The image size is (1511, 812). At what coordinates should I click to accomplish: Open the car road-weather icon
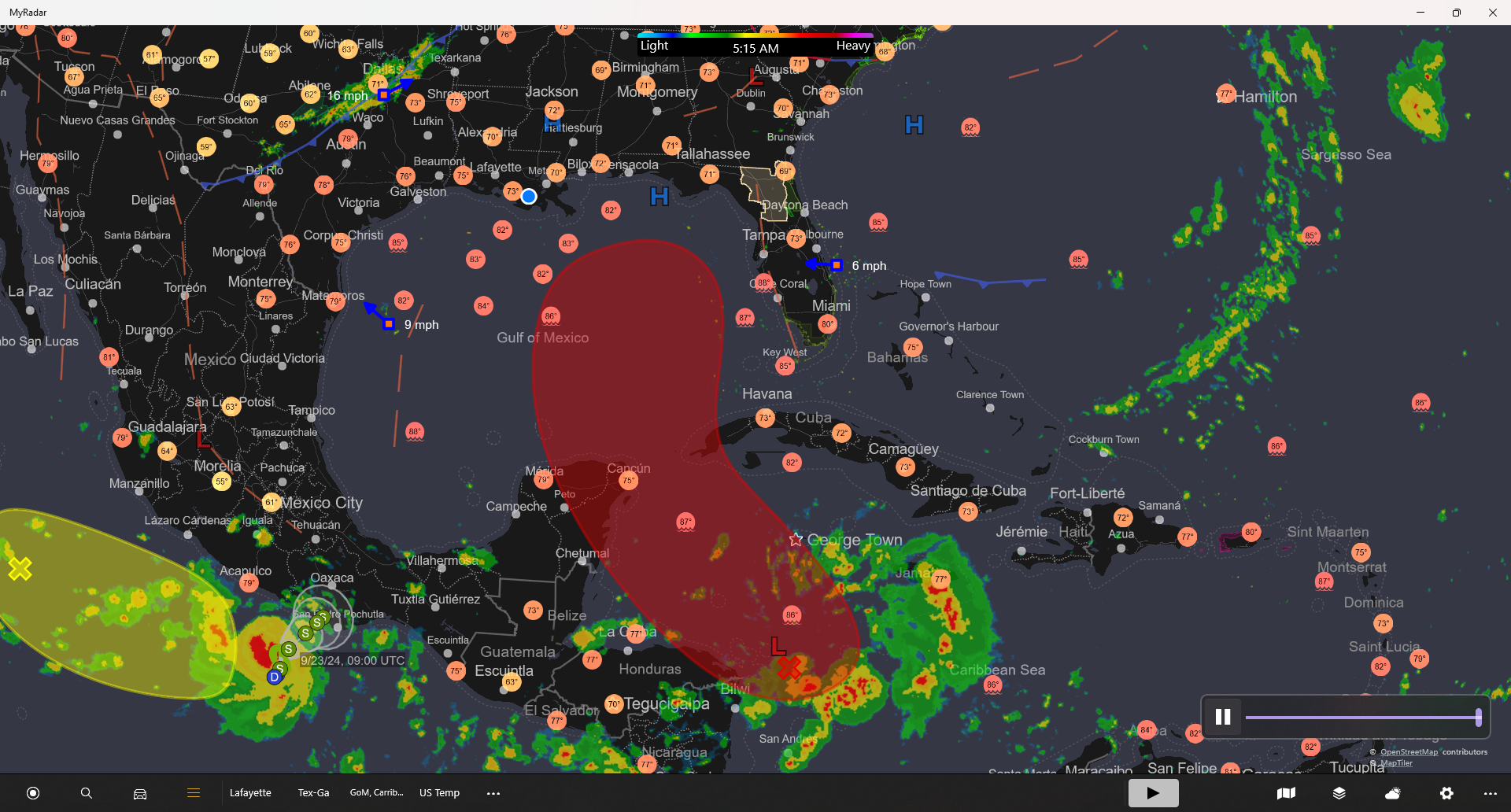(140, 793)
